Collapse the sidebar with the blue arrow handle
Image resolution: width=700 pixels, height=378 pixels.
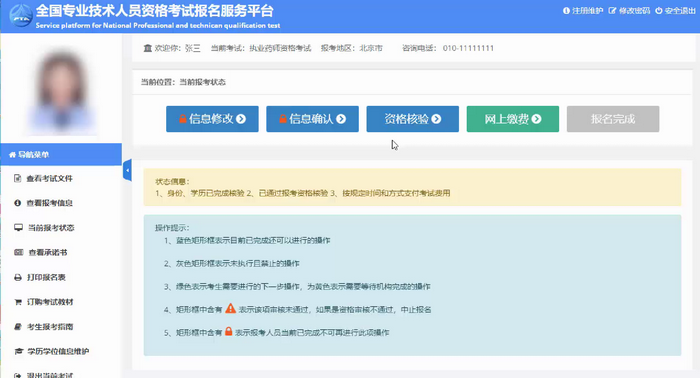point(127,170)
